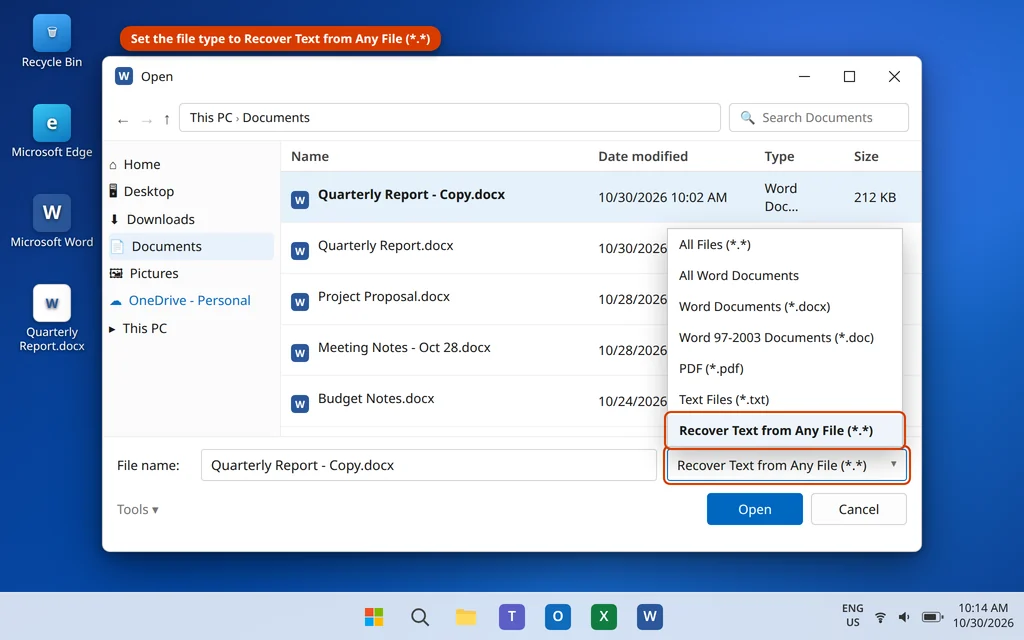Image resolution: width=1024 pixels, height=640 pixels.
Task: Select the Budget Notes.docx file name
Action: click(x=376, y=398)
